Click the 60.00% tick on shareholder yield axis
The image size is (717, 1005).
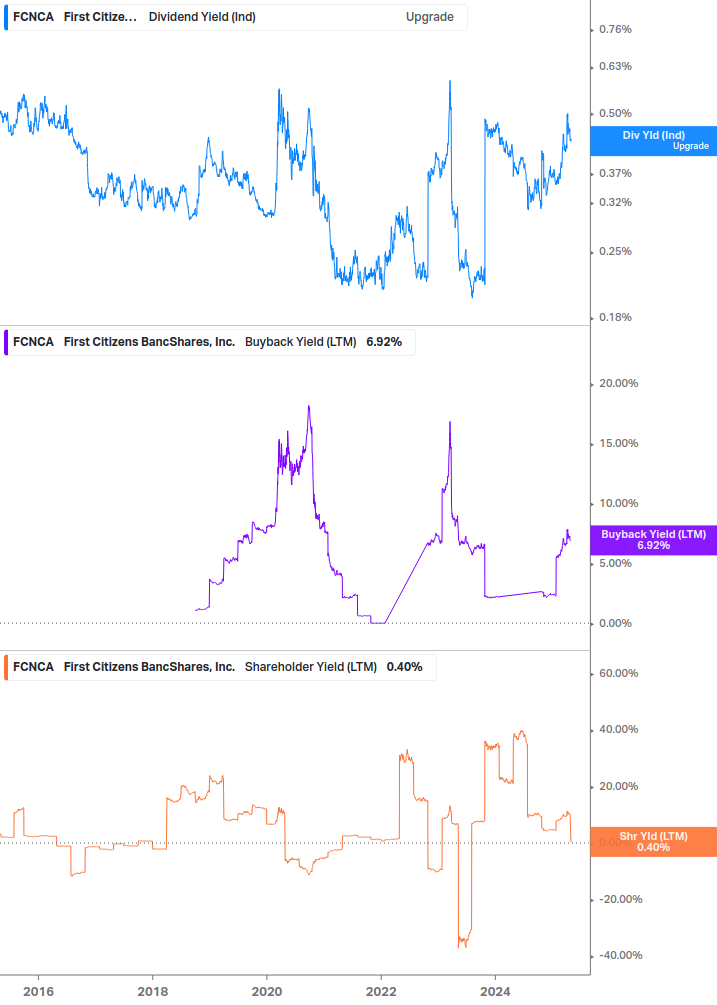click(618, 674)
